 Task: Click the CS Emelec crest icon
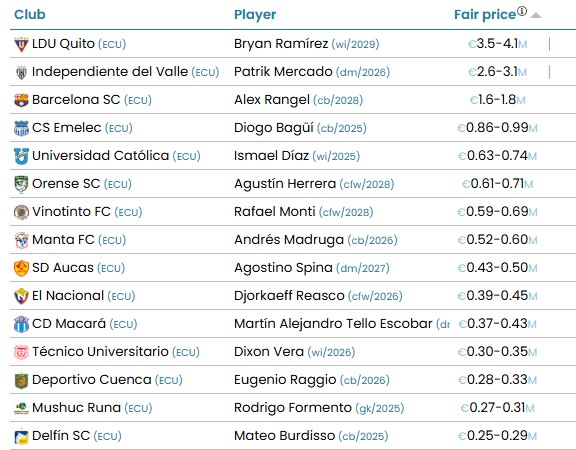click(21, 128)
